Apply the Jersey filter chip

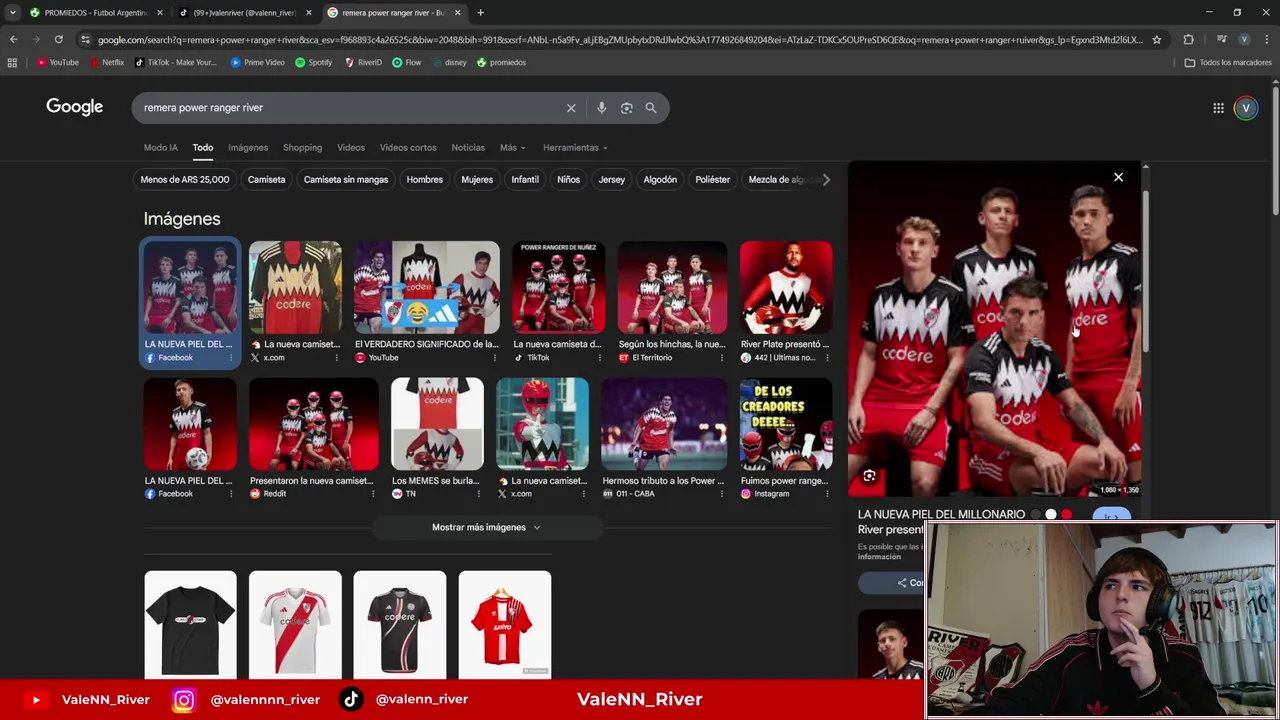coord(611,180)
